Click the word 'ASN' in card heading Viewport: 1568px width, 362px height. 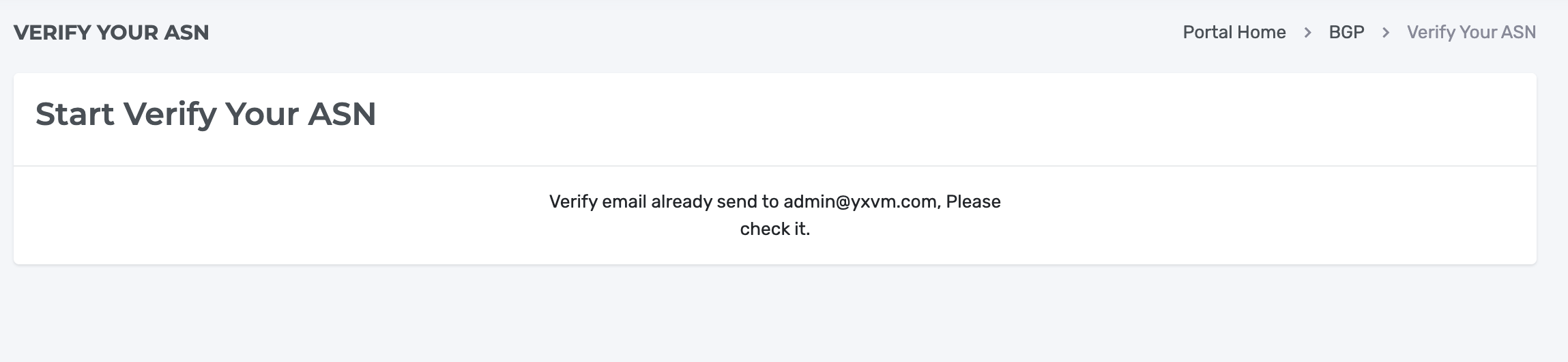tap(342, 114)
